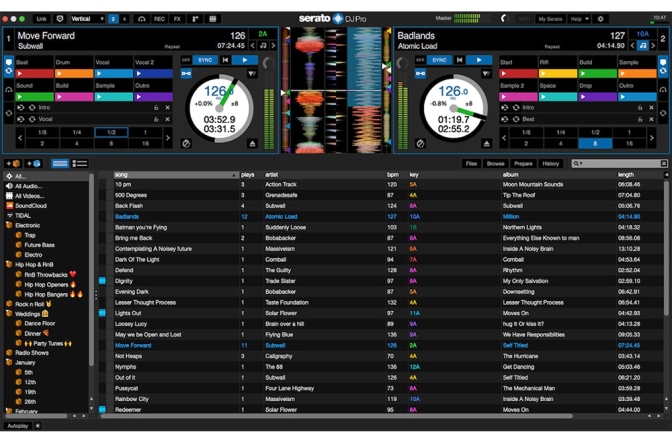Screen dimensions: 672x440
Task: Switch to 2-deck layout
Action: coord(114,19)
